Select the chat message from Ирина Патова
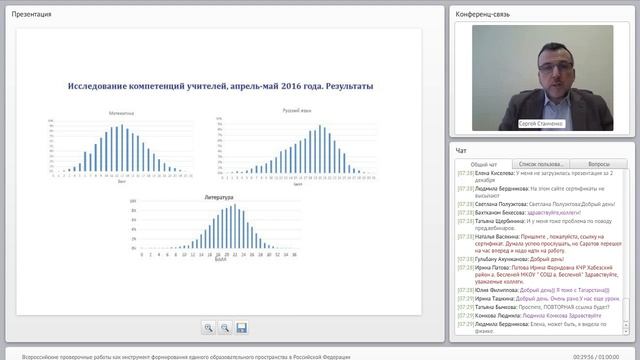This screenshot has height=360, width=640. 539,275
